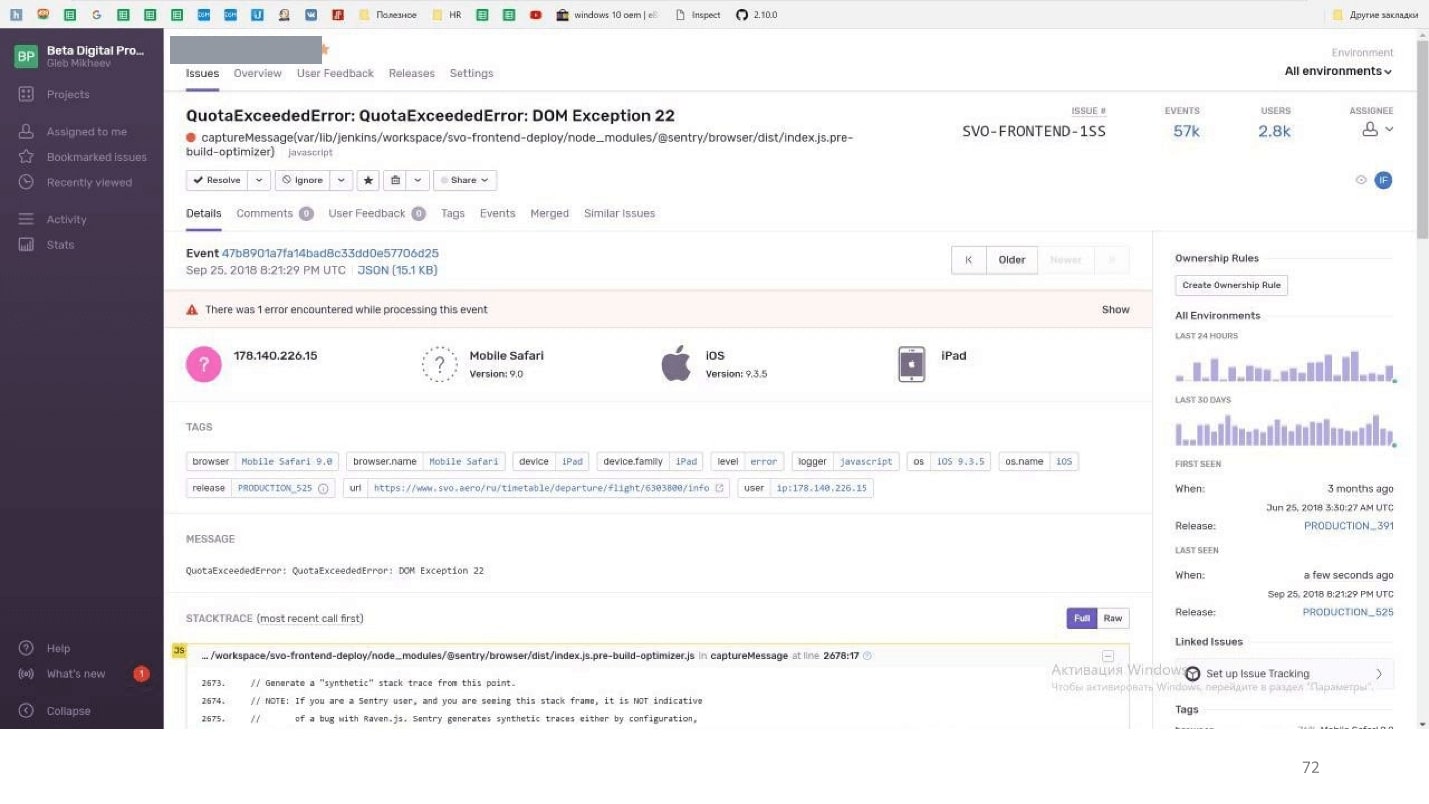Viewport: 1429px width, 804px height.
Task: Open the Ignore options dropdown arrow
Action: [341, 180]
